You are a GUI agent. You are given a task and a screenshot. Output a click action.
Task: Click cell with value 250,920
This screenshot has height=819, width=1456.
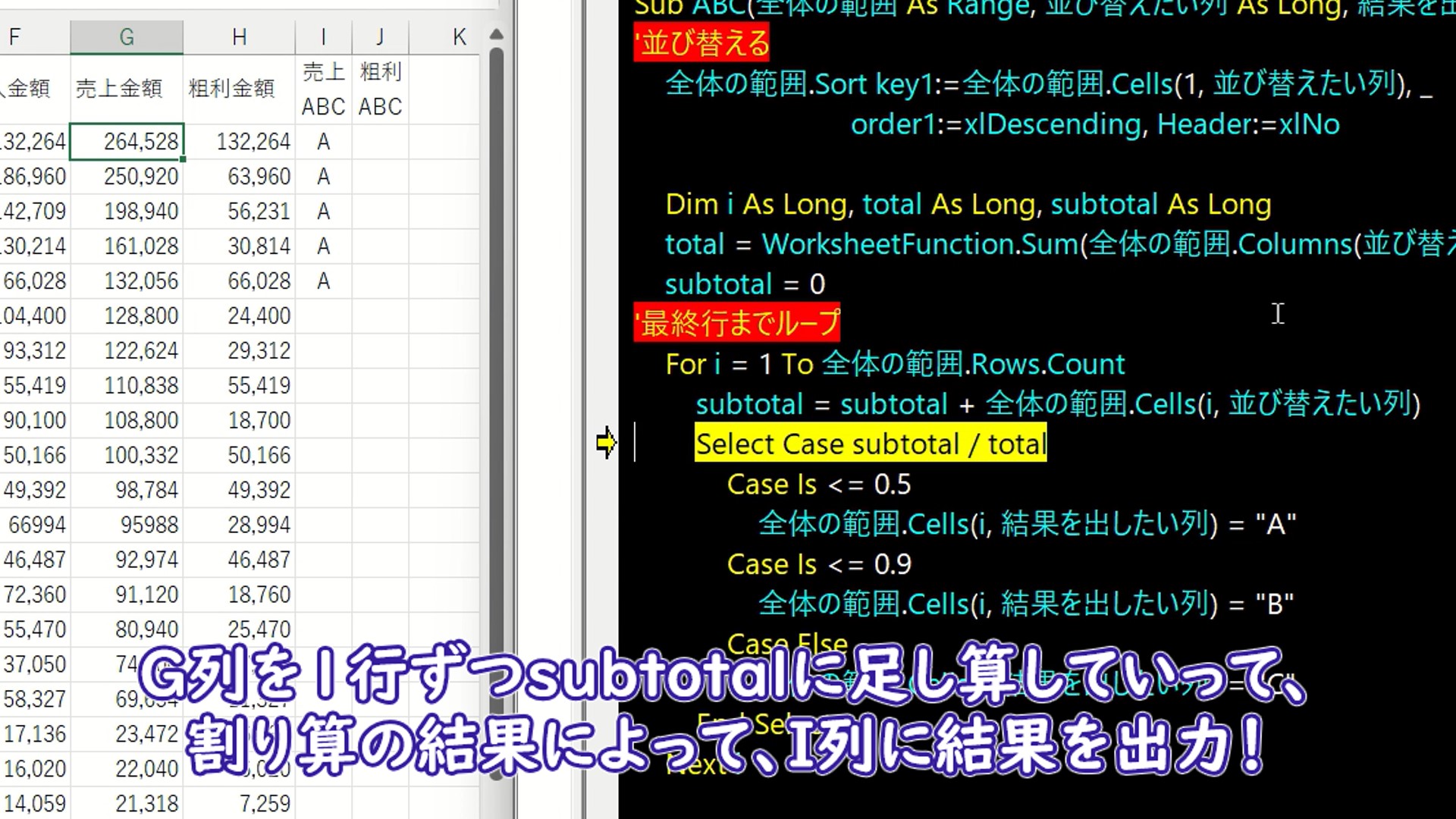[x=127, y=177]
